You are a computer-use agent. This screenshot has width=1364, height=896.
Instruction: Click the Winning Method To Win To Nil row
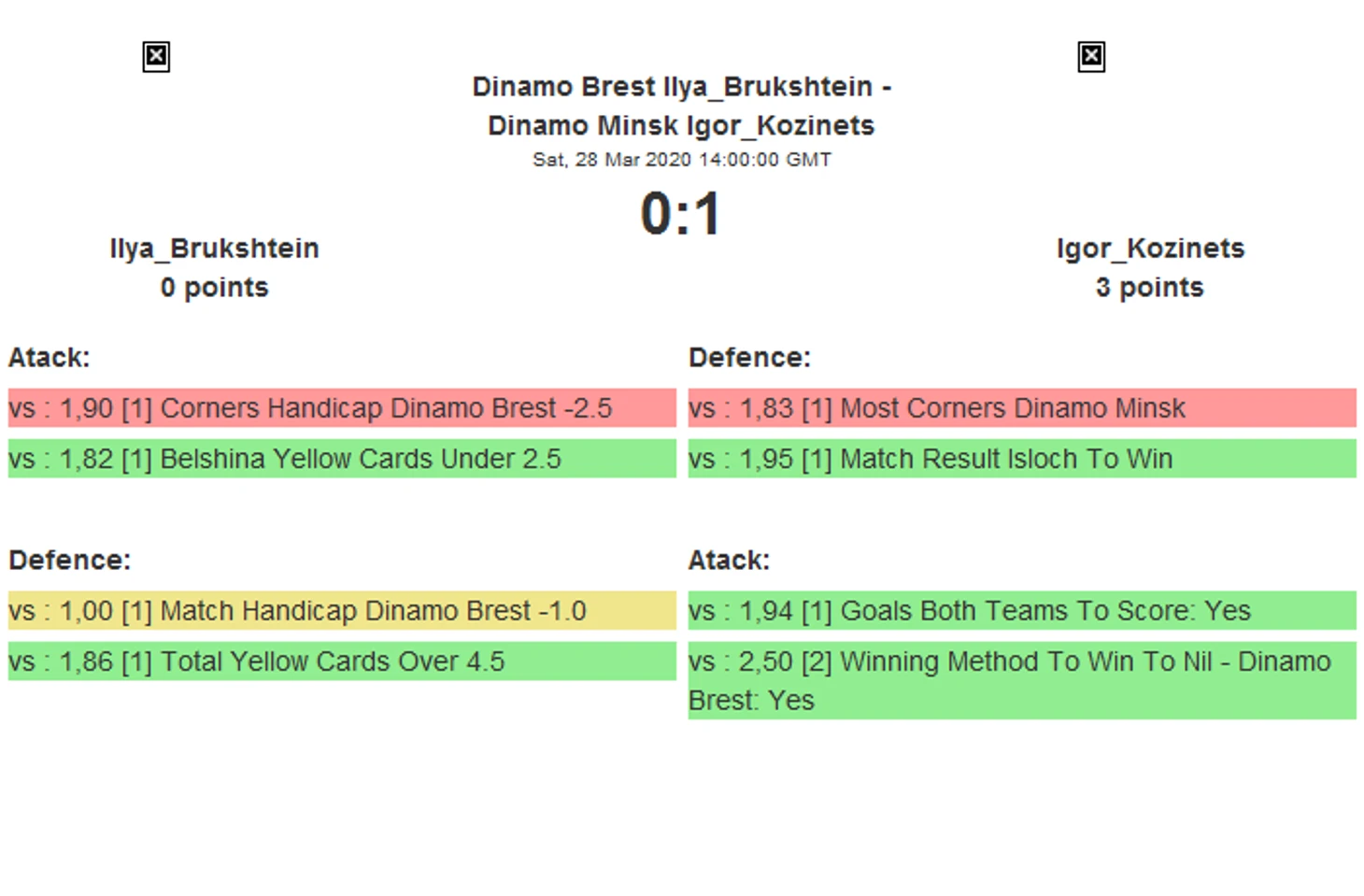tap(1021, 680)
